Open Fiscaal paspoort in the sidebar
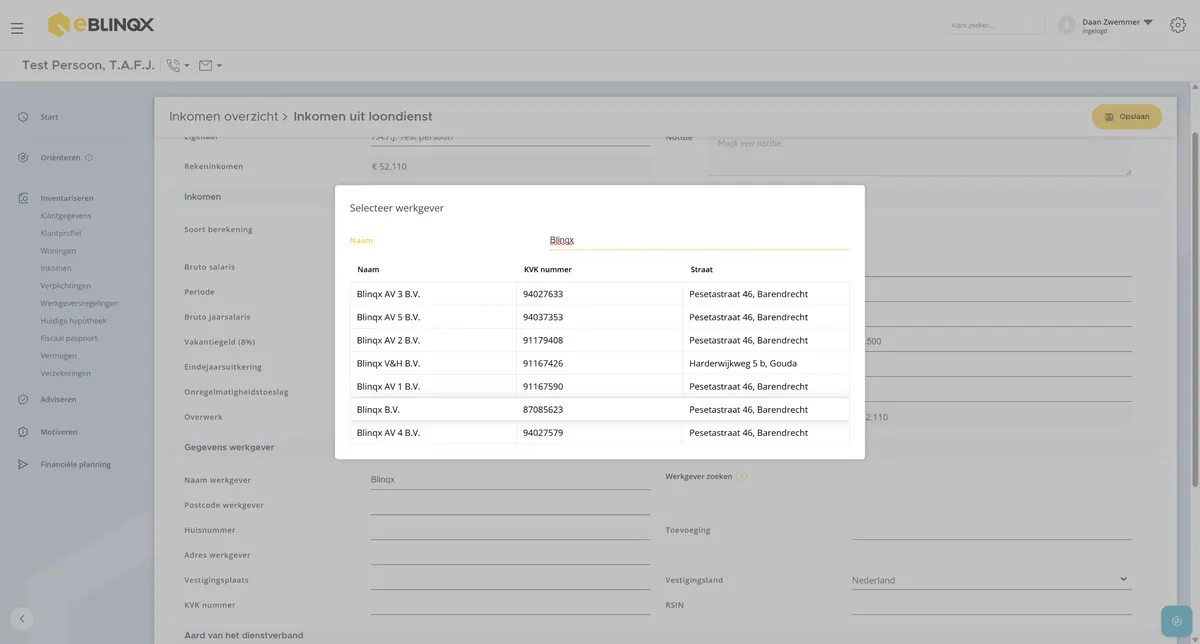 pos(69,338)
